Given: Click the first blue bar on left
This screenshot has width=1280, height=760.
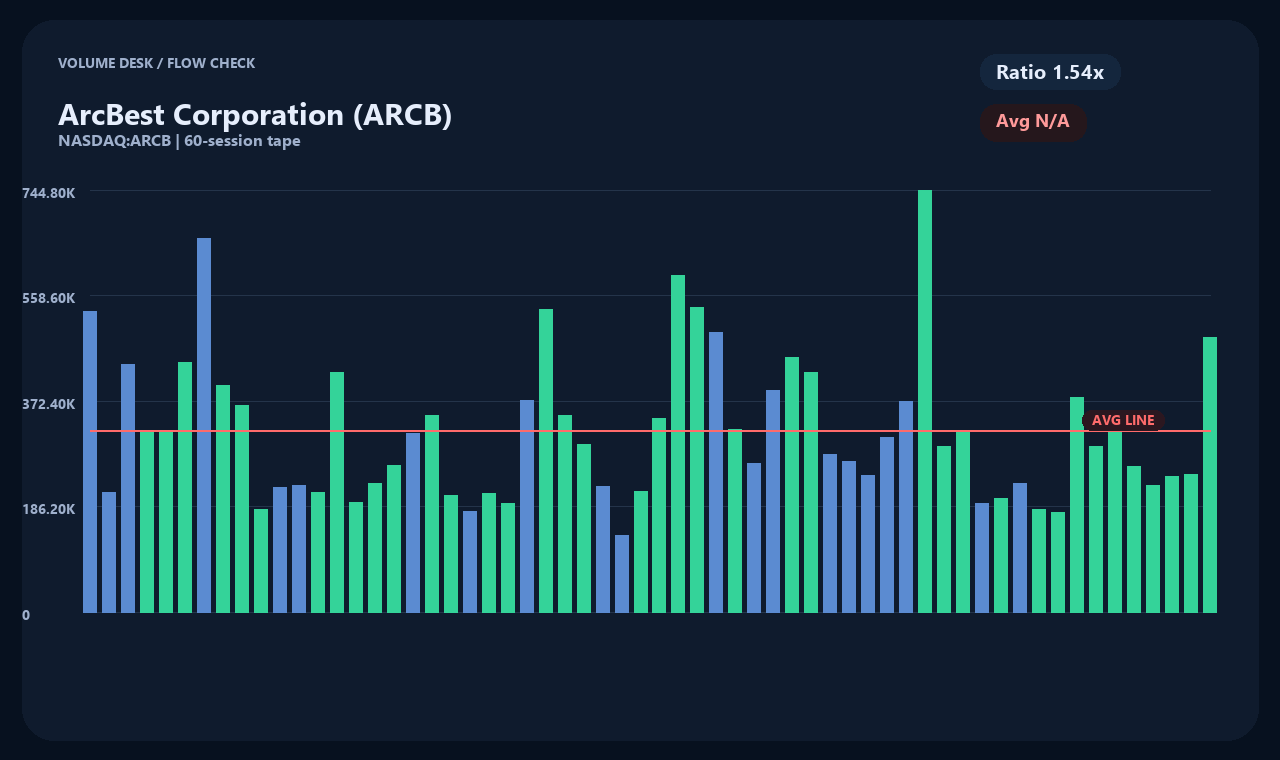Looking at the screenshot, I should 90,462.
